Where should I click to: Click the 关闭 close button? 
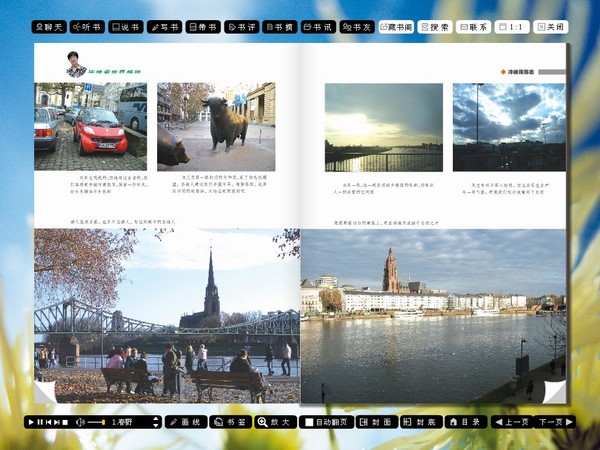(x=551, y=27)
